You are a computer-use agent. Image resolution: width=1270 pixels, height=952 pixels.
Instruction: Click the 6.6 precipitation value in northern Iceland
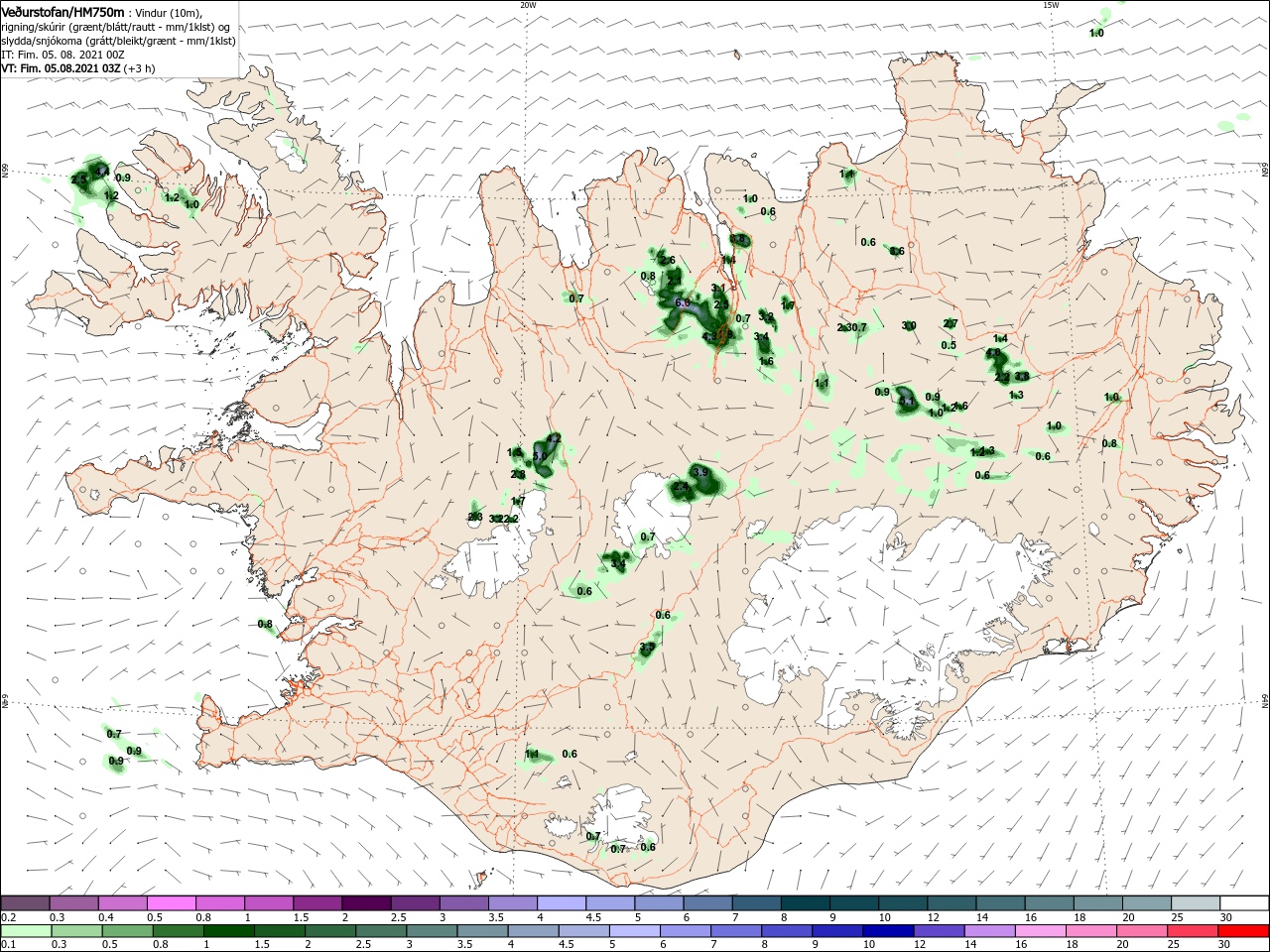[683, 303]
